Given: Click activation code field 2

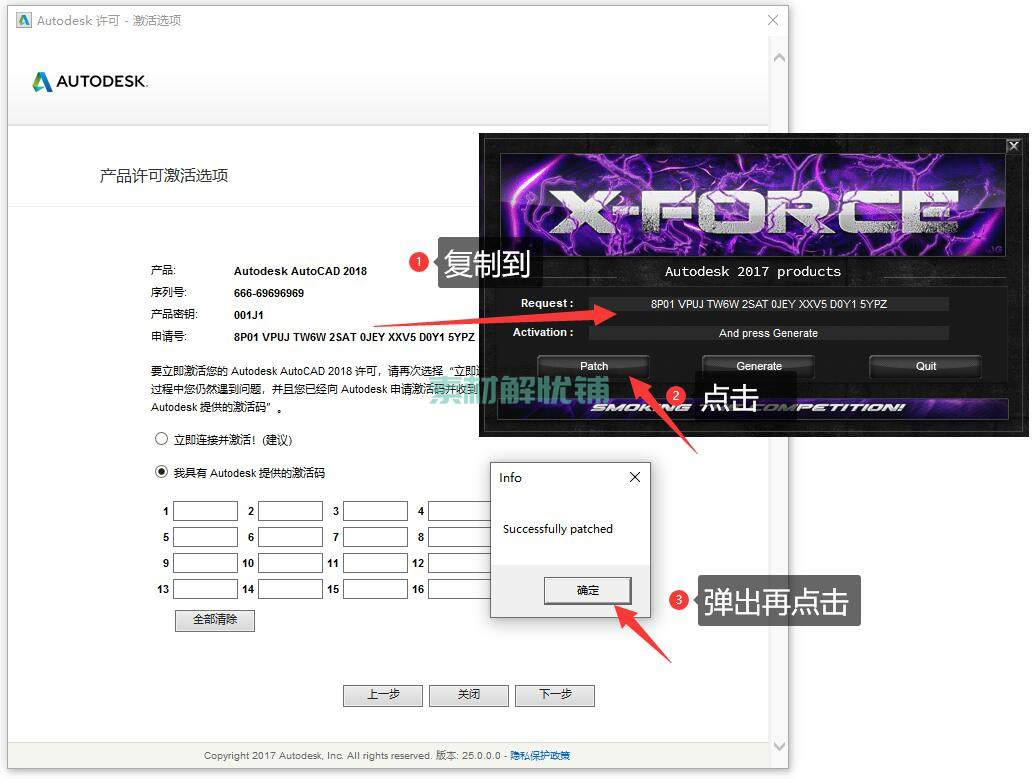Looking at the screenshot, I should [290, 511].
